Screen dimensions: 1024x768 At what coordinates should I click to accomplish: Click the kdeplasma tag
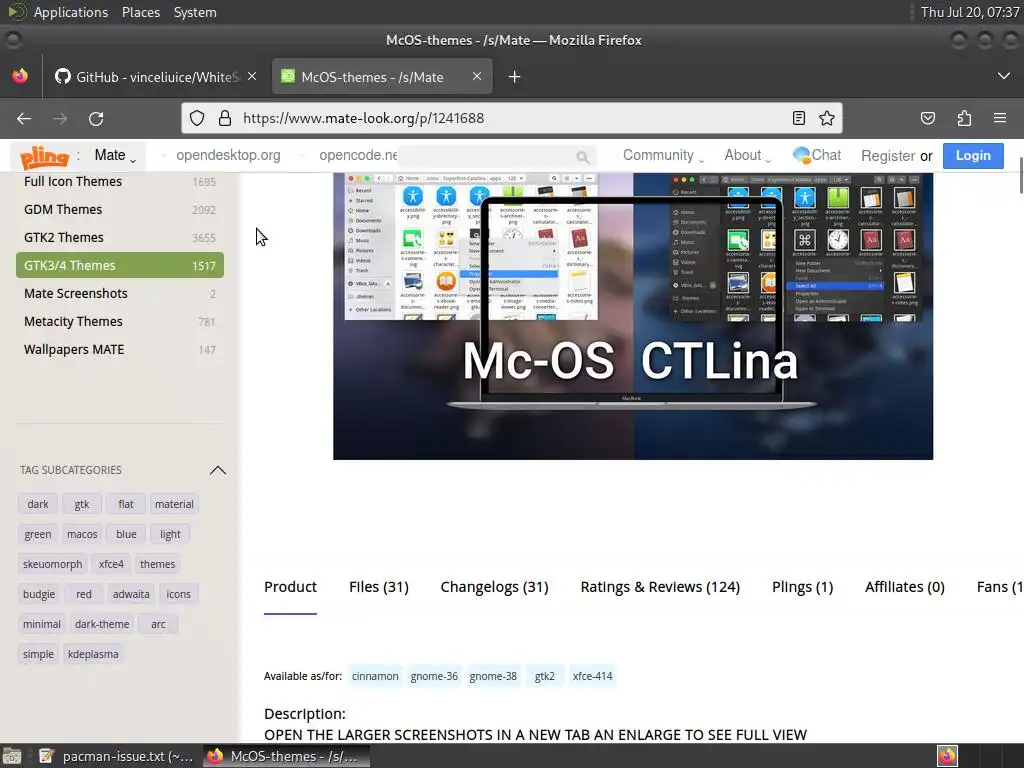pyautogui.click(x=93, y=654)
